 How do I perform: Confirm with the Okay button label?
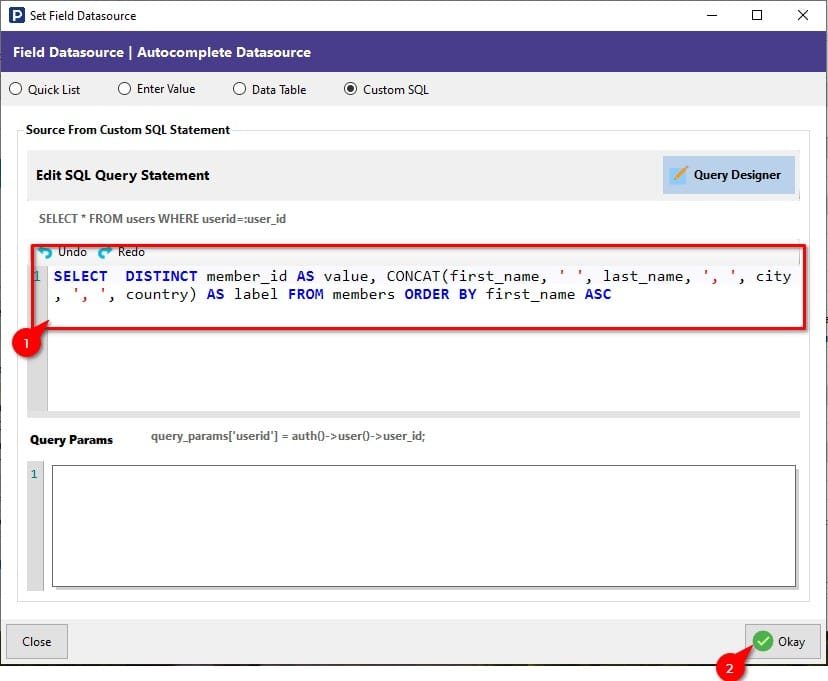[x=791, y=642]
